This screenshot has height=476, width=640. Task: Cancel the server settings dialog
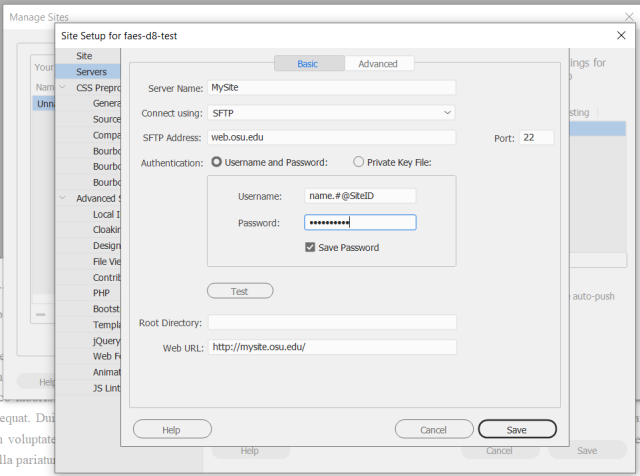point(434,429)
